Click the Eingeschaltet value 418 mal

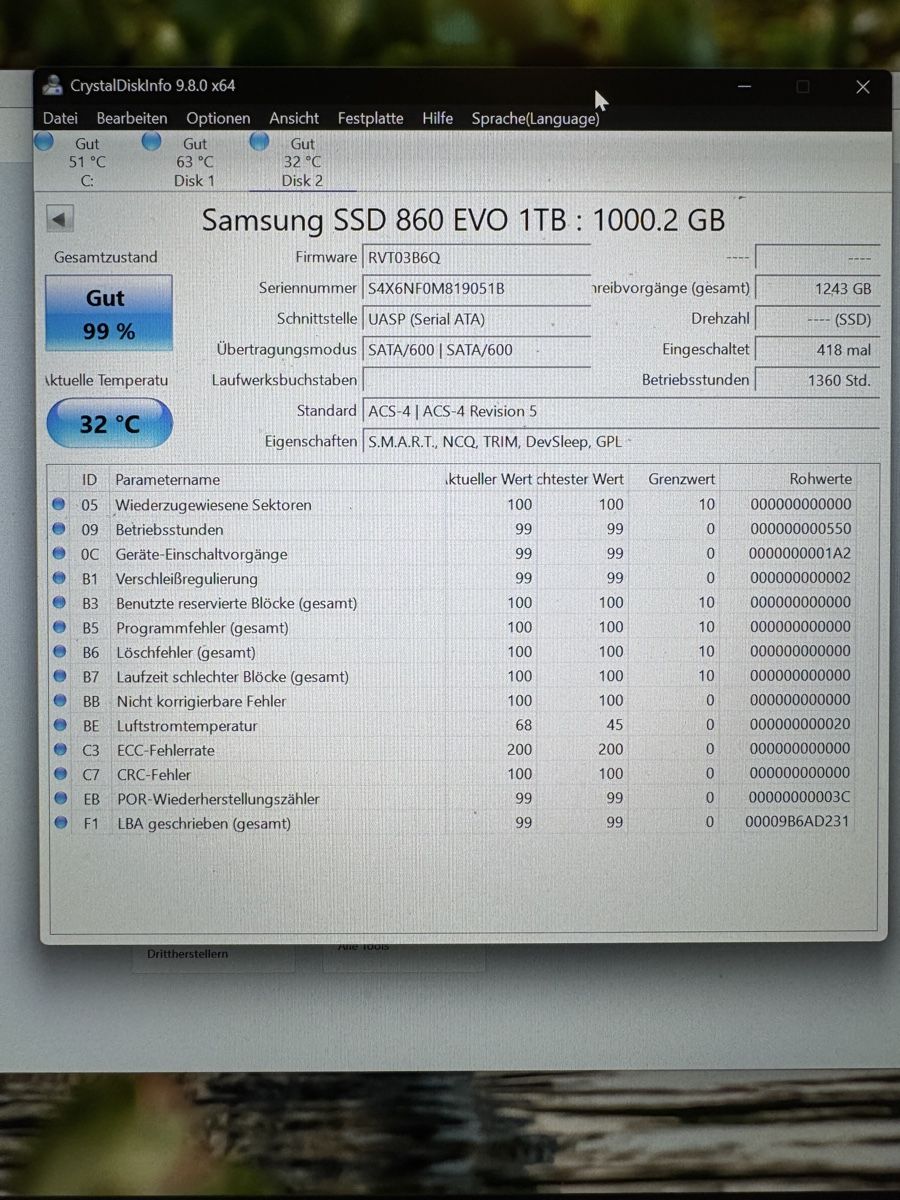(x=817, y=350)
